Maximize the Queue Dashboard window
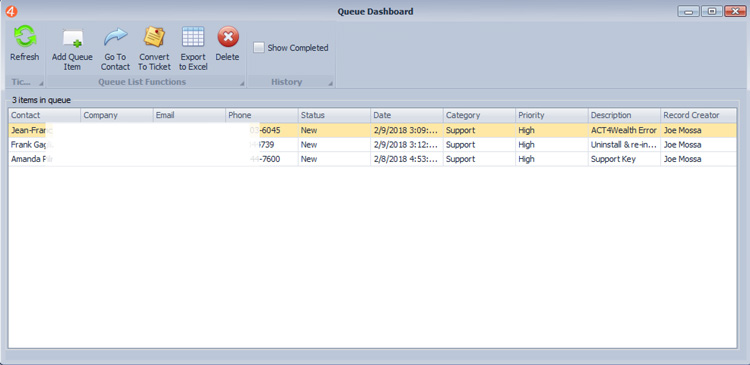750x365 pixels. (x=712, y=11)
